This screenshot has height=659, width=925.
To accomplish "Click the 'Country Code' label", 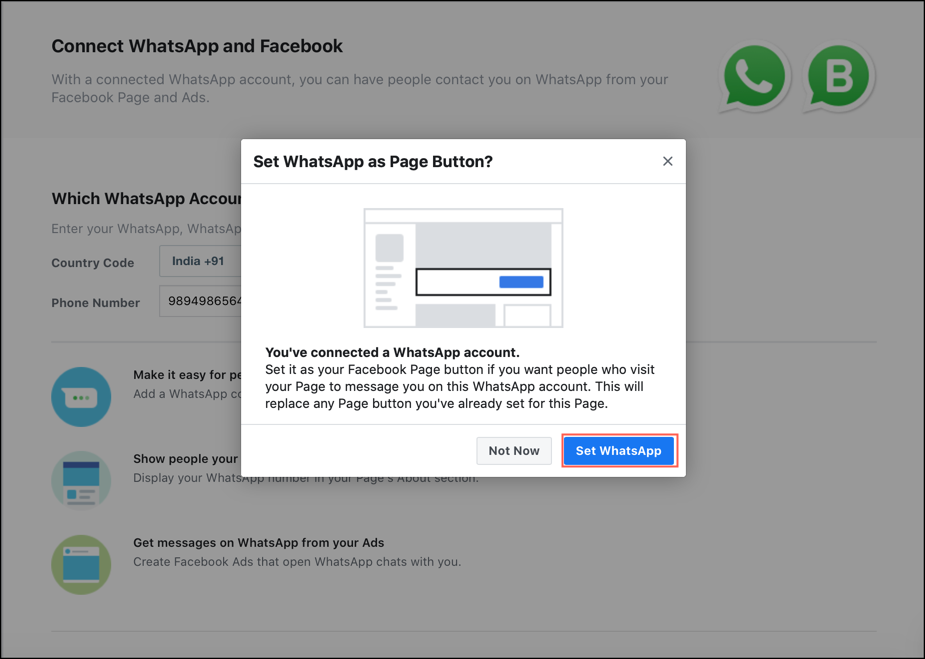I will click(93, 263).
